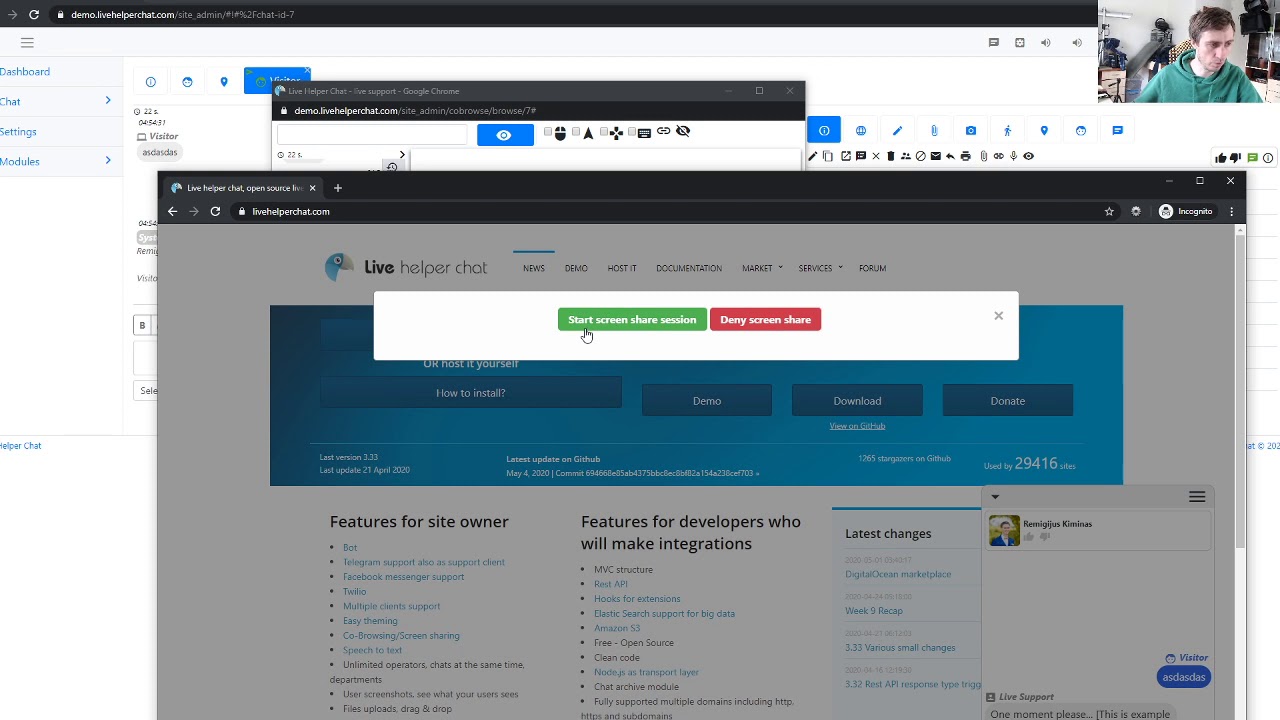Open the hamburger menu in the admin panel
The height and width of the screenshot is (720, 1280).
pyautogui.click(x=27, y=43)
